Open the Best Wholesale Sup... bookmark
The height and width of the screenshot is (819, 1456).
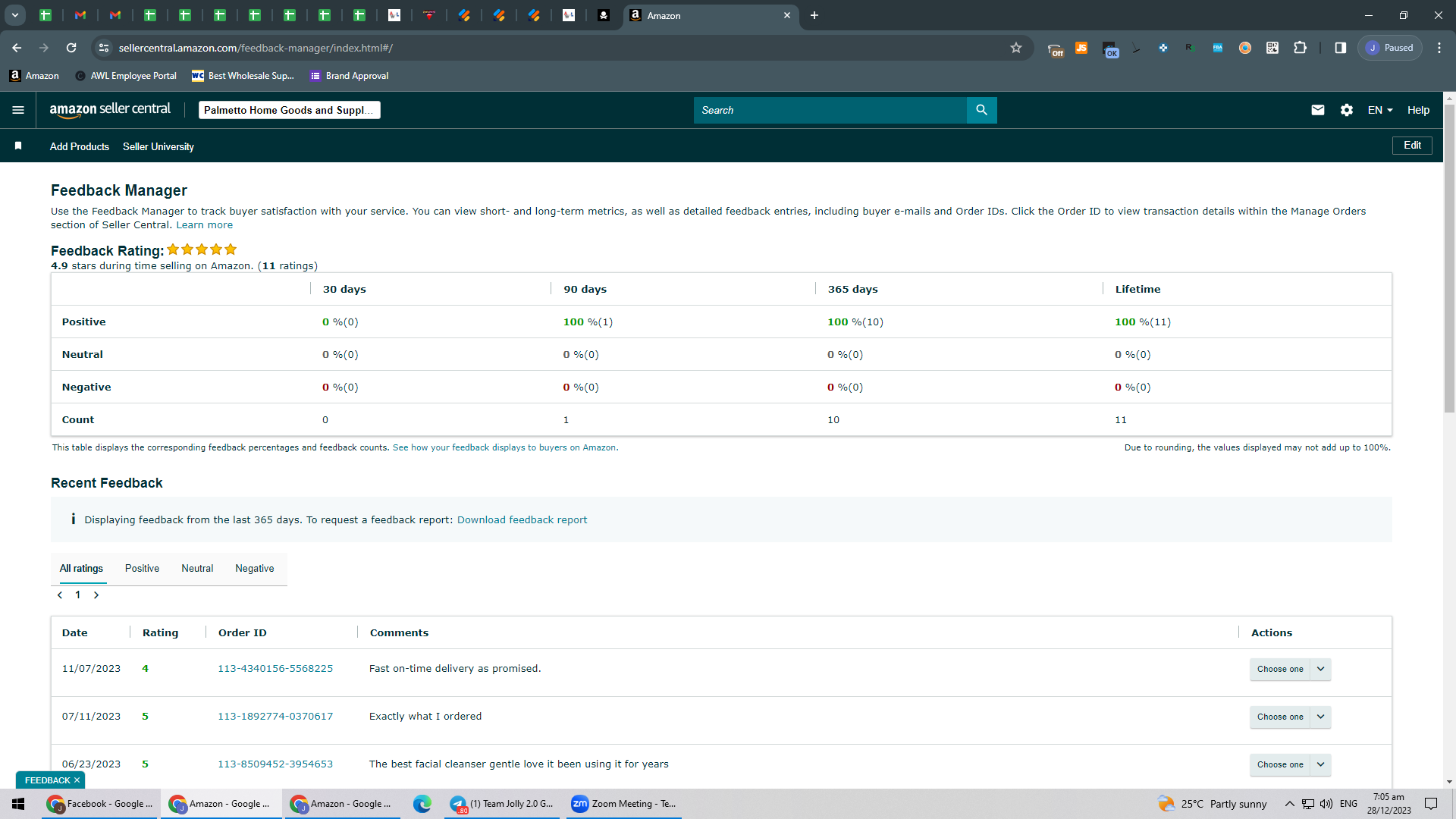click(243, 76)
